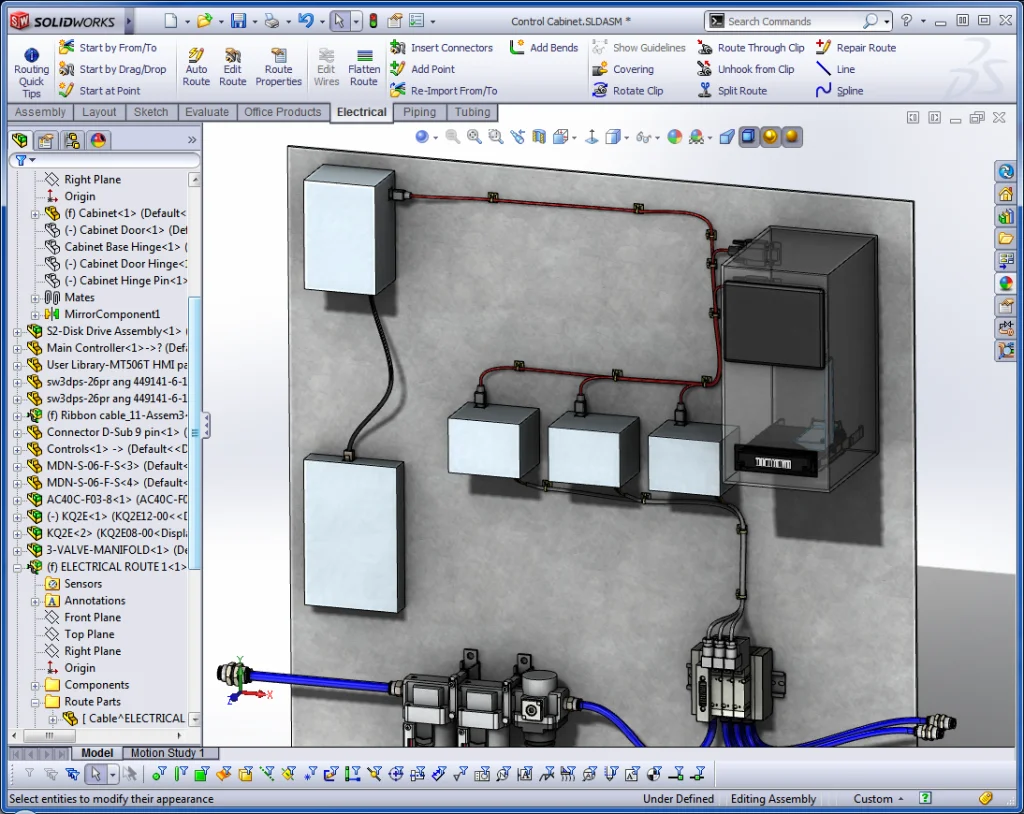1024x814 pixels.
Task: Click the Repair Route command
Action: click(865, 47)
